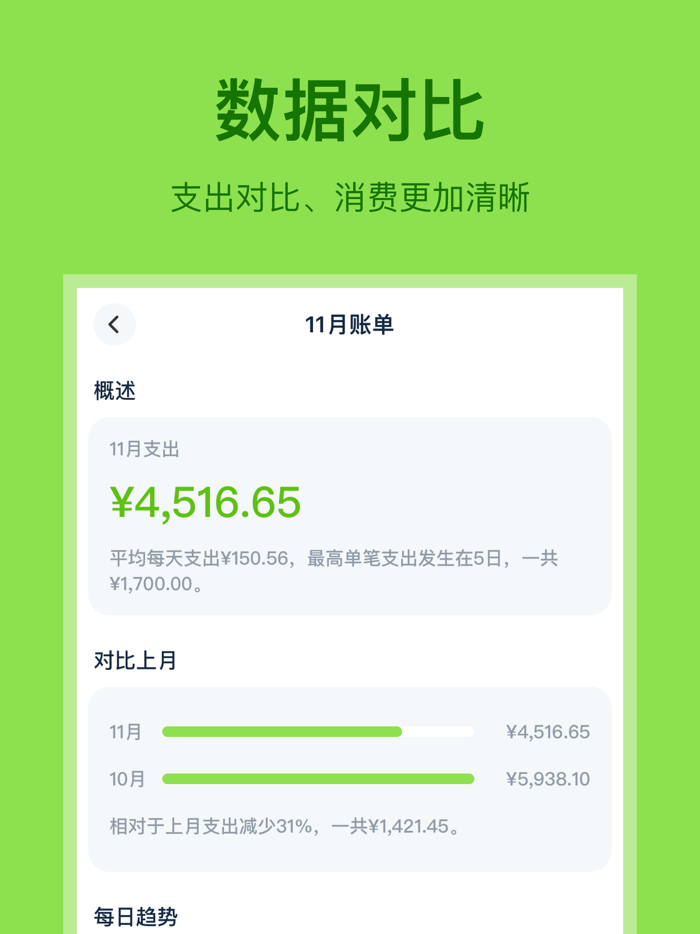
Task: Tap the 11月 row label
Action: click(123, 732)
